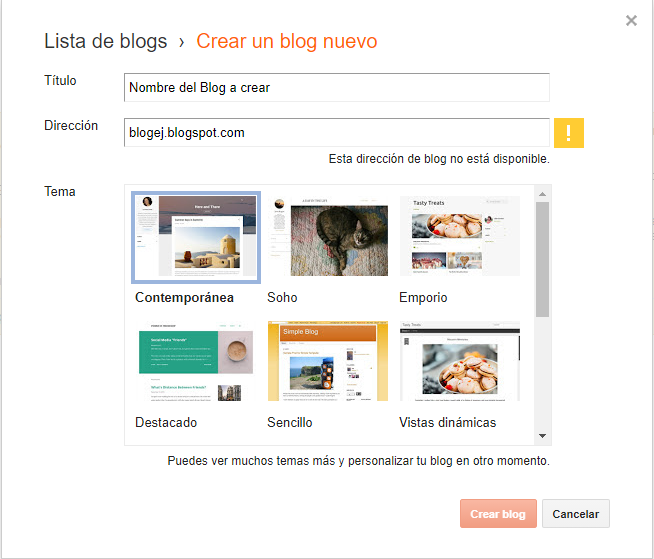The width and height of the screenshot is (654, 559).
Task: Select the Vistas dinámicas theme thumbnail
Action: [460, 361]
